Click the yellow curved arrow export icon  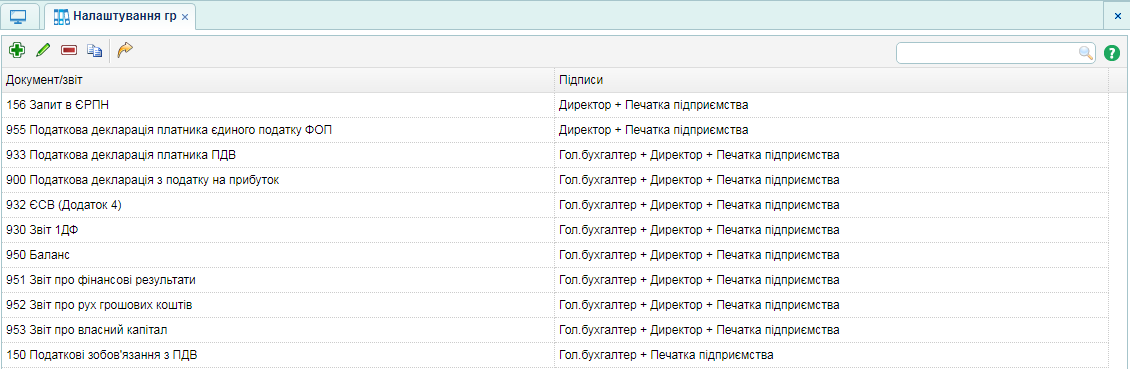125,50
